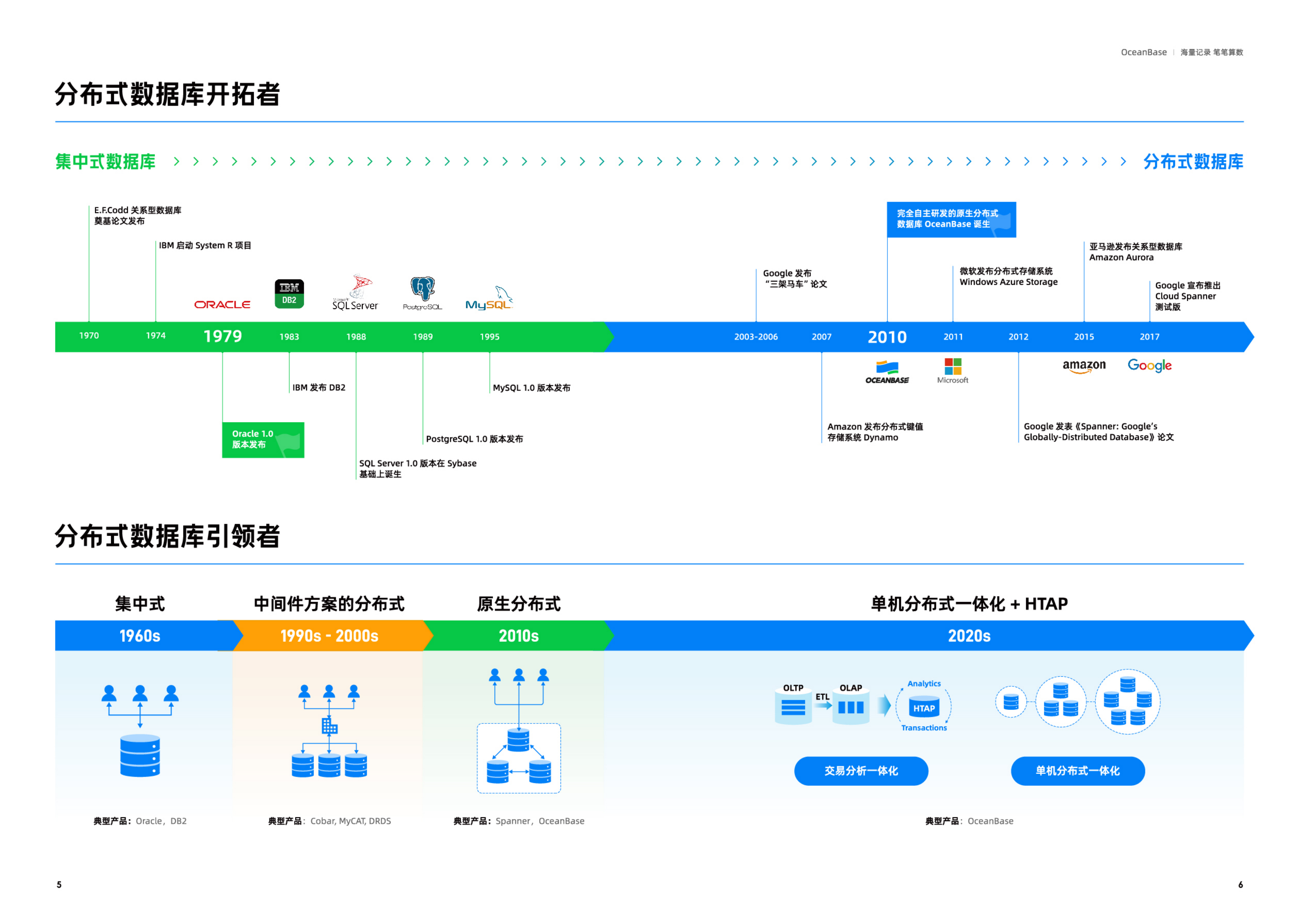Click the IBM DB2 logo

click(x=289, y=293)
